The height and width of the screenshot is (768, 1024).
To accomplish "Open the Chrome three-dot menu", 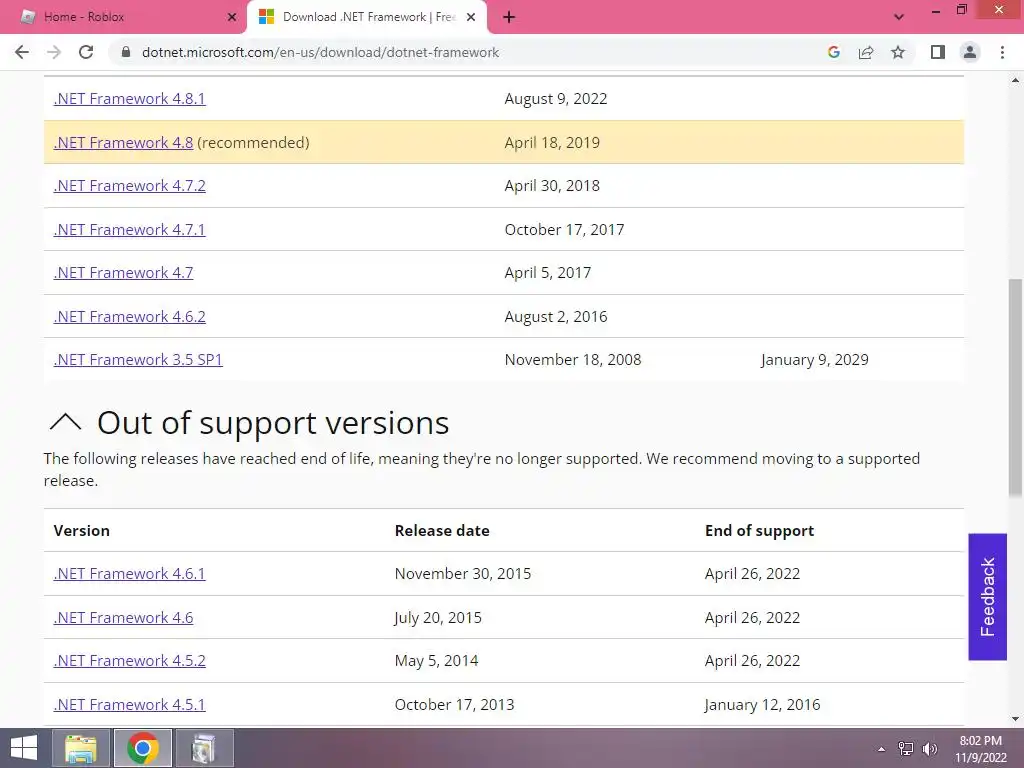I will pos(1002,52).
